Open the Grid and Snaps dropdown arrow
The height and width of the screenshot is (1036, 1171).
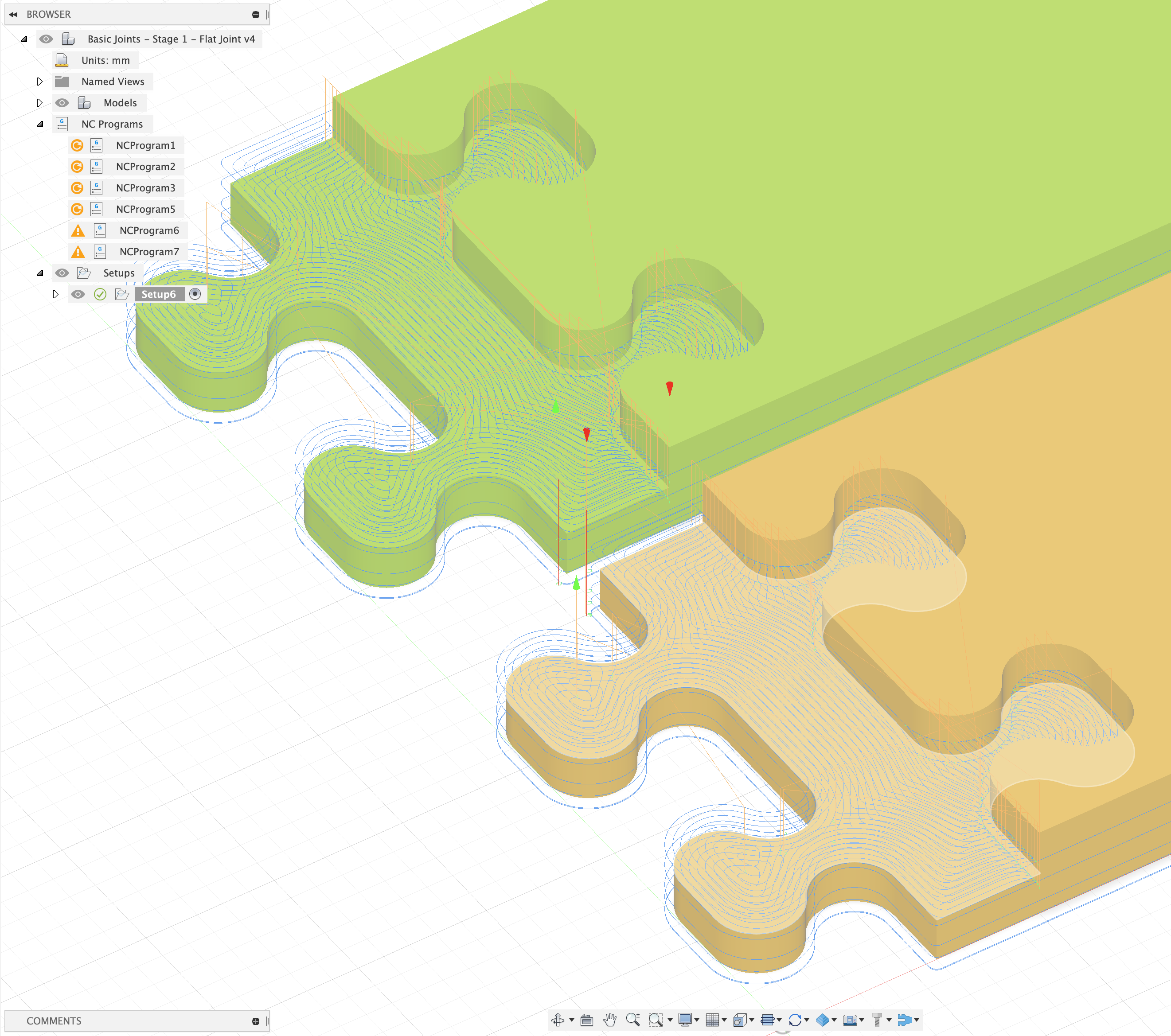pos(725,1020)
